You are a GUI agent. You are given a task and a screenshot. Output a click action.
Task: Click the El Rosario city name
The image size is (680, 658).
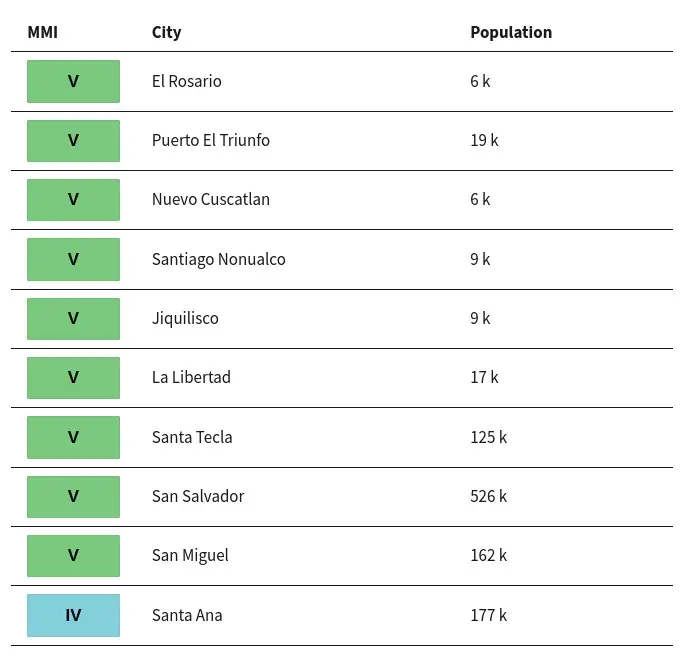[x=186, y=82]
